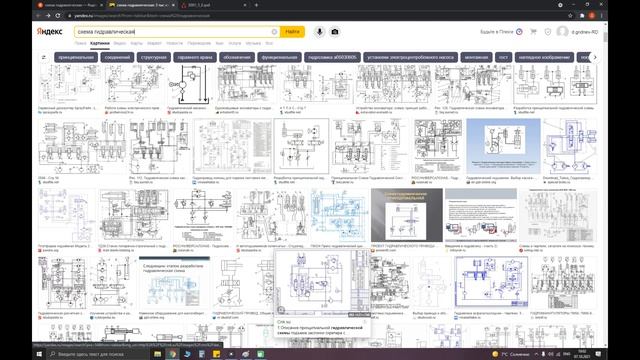Clear the search query with the X icon
The image size is (640, 360).
274,31
